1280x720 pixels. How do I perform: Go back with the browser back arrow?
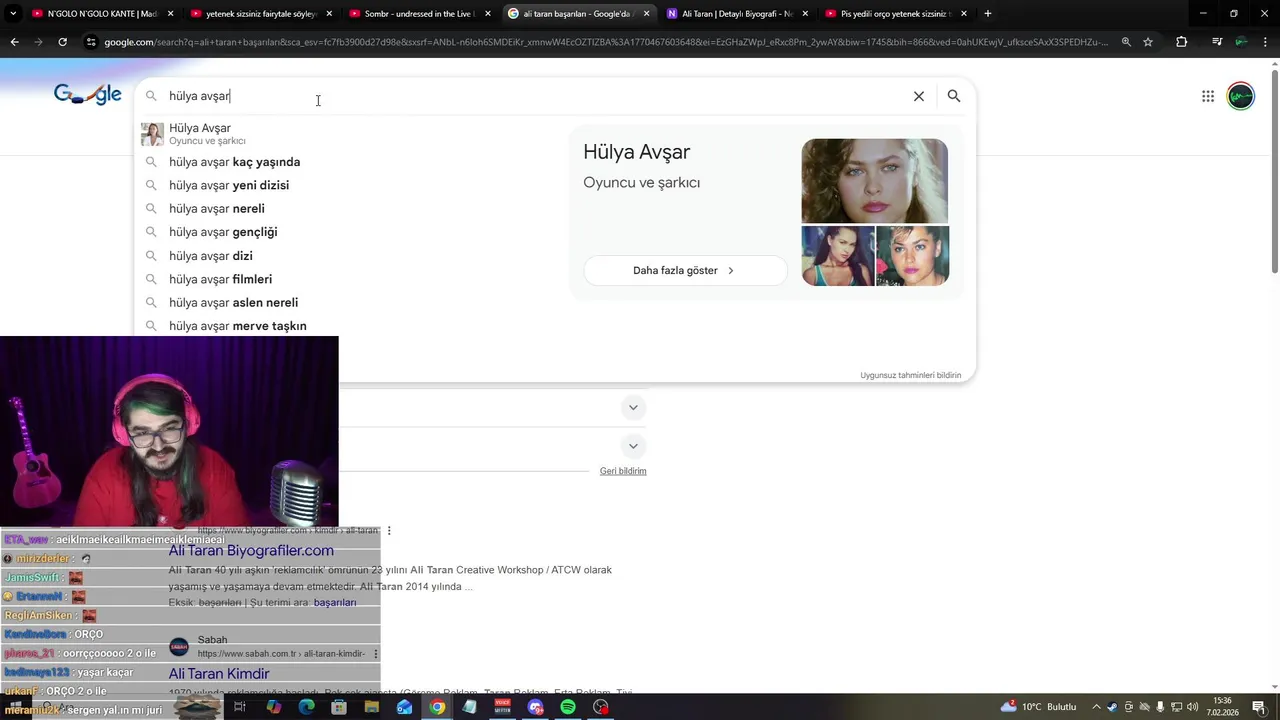pos(14,42)
